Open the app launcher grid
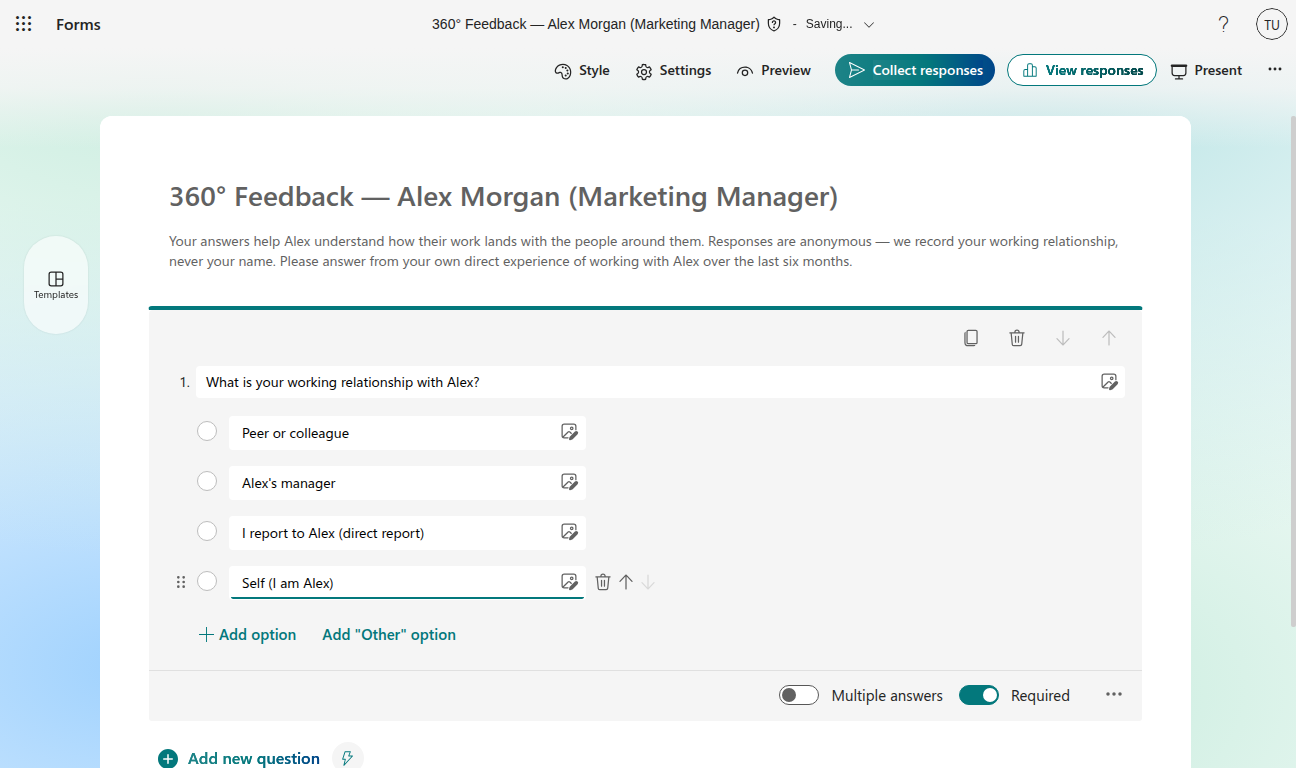 [x=24, y=24]
